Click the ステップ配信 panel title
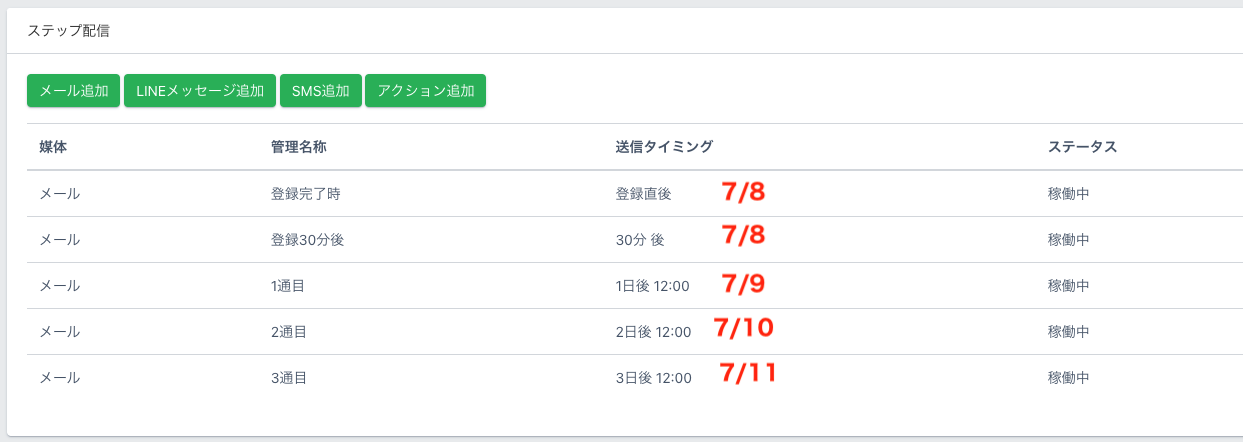 (68, 31)
